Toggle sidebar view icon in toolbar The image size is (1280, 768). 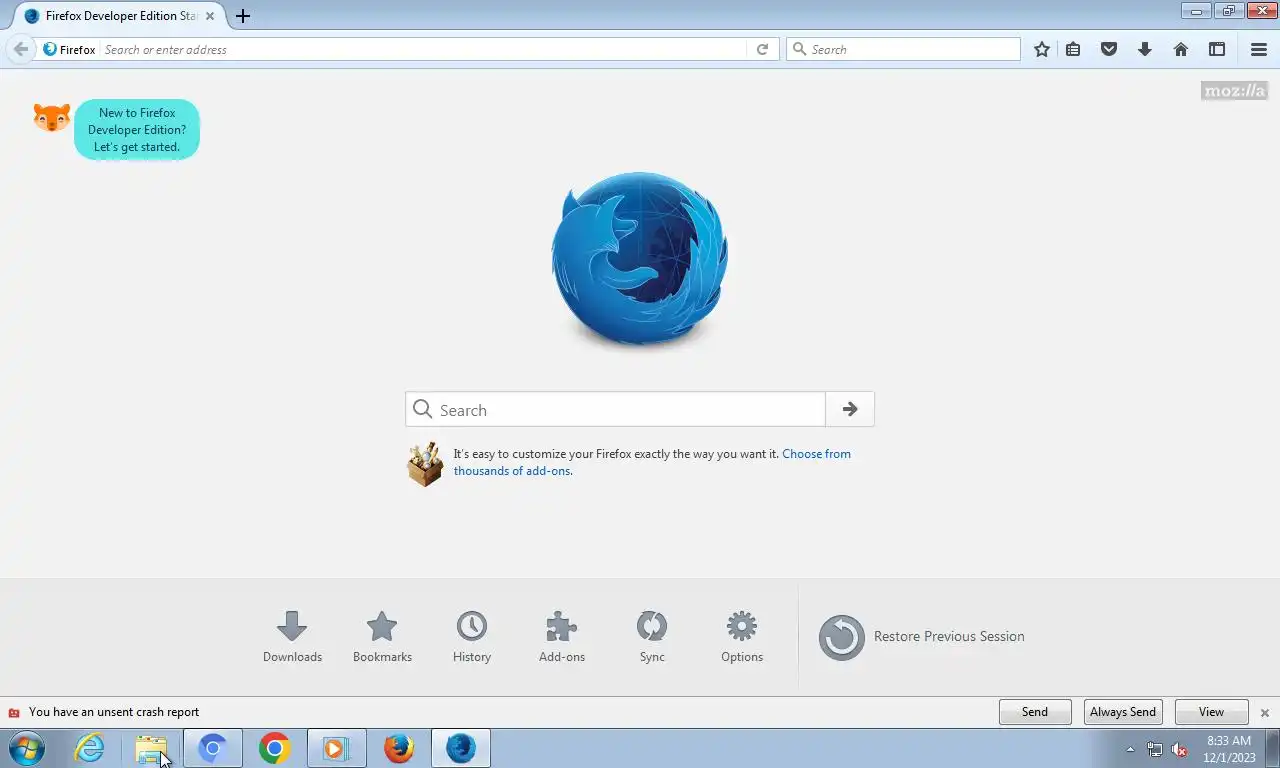(1217, 49)
